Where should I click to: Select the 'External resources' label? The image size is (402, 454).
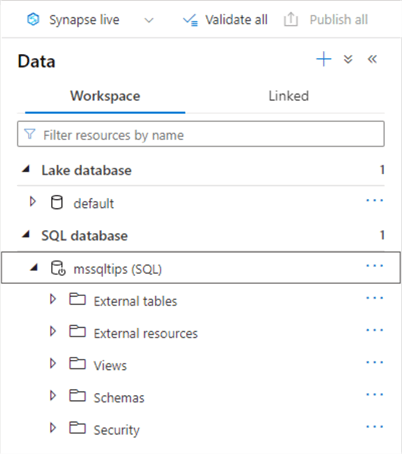point(146,333)
